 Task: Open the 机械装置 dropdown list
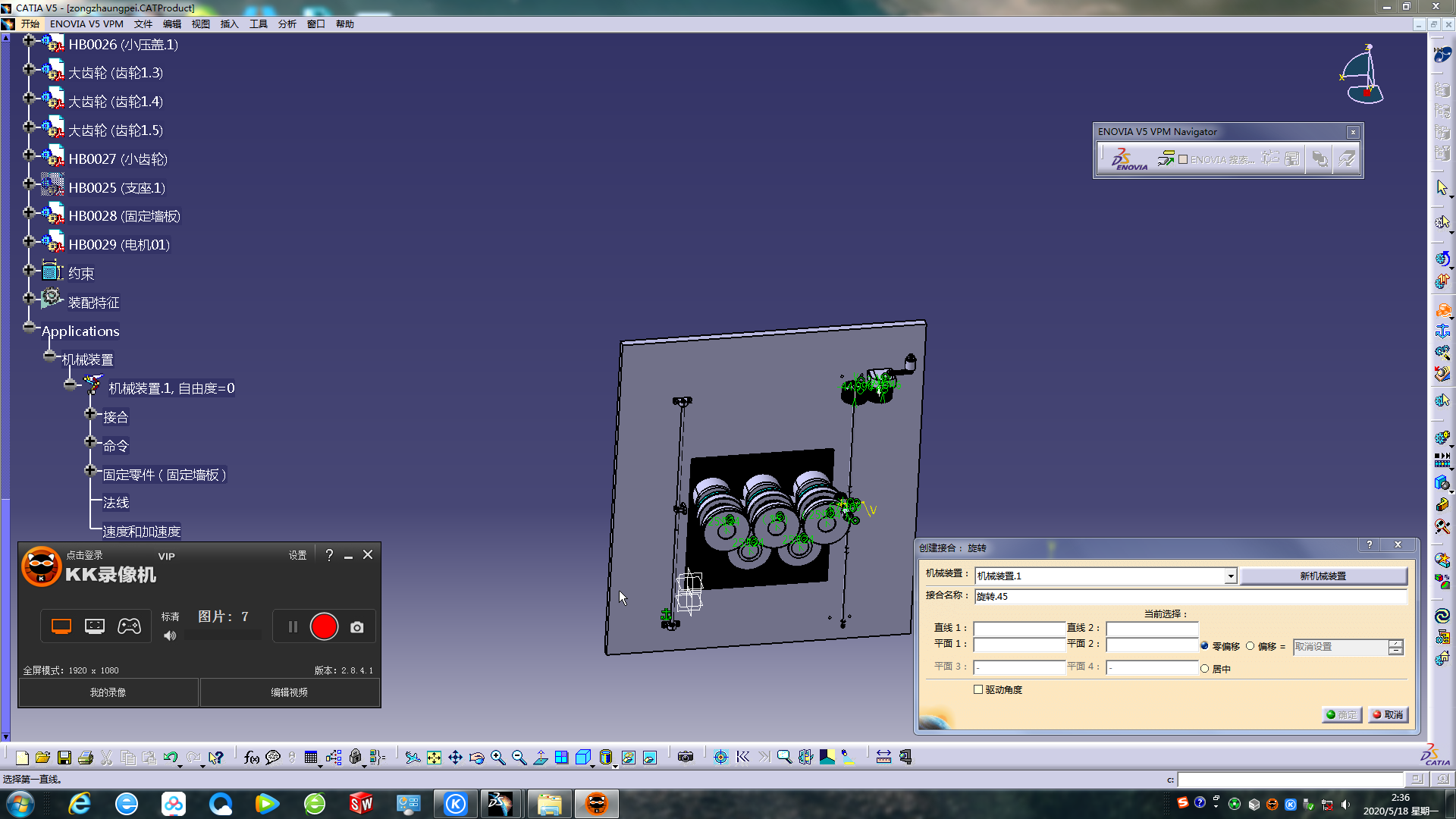(1230, 576)
